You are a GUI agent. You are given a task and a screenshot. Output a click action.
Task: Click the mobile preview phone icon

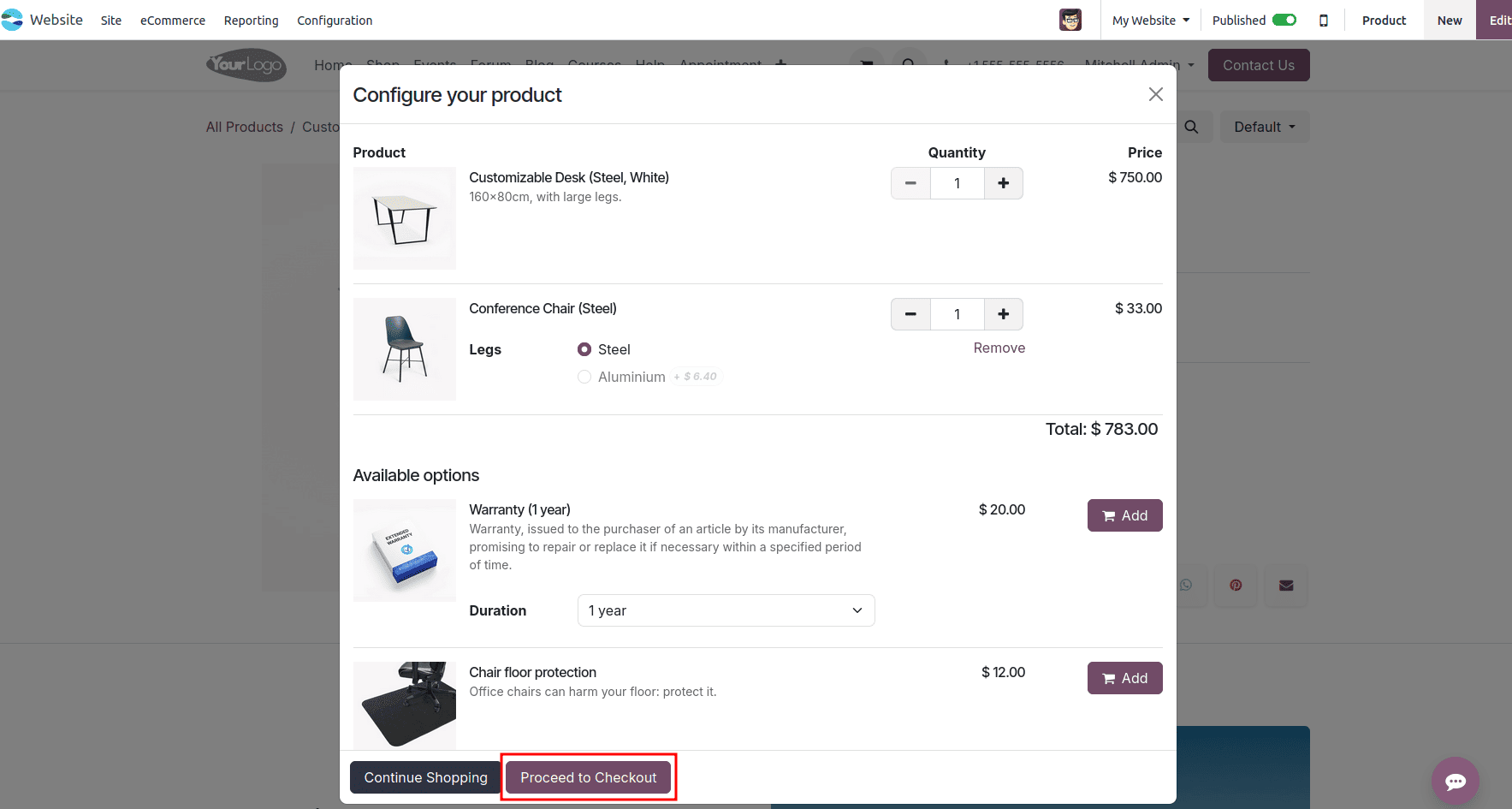[x=1324, y=20]
